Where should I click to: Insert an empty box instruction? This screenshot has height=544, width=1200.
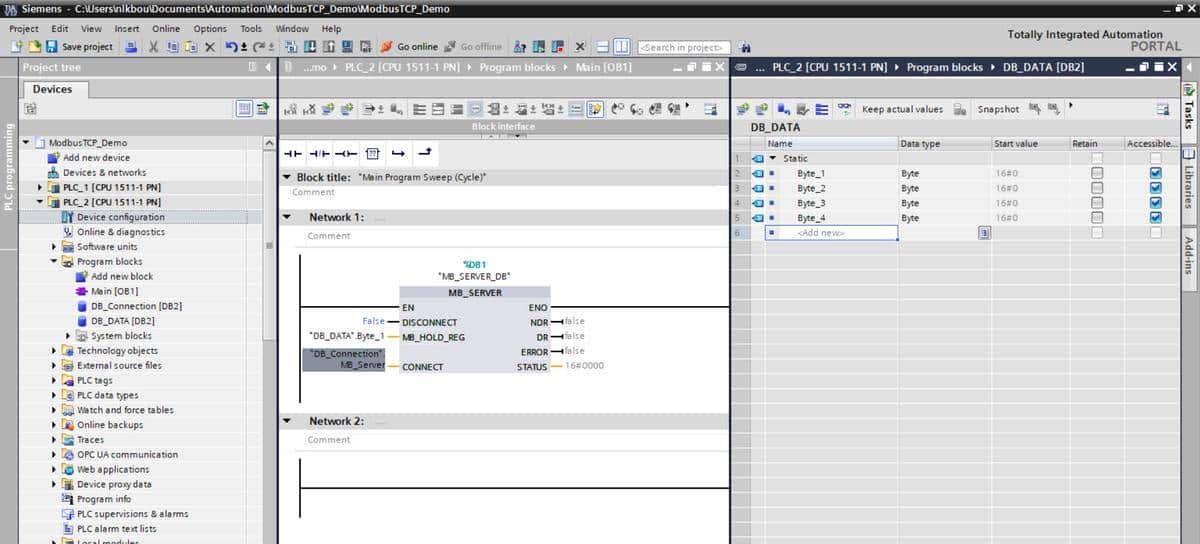[x=372, y=153]
